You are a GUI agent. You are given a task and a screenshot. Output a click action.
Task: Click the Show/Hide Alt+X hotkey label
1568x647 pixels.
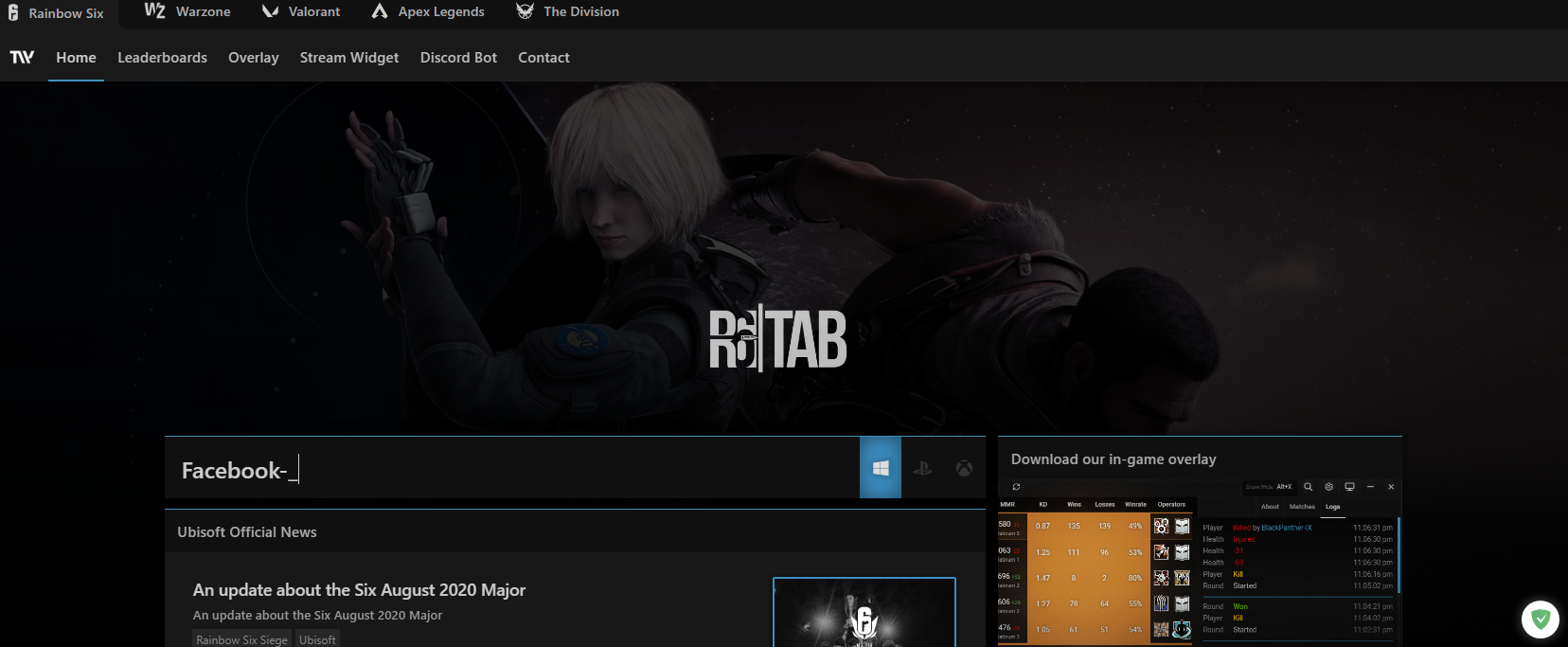[x=1269, y=487]
